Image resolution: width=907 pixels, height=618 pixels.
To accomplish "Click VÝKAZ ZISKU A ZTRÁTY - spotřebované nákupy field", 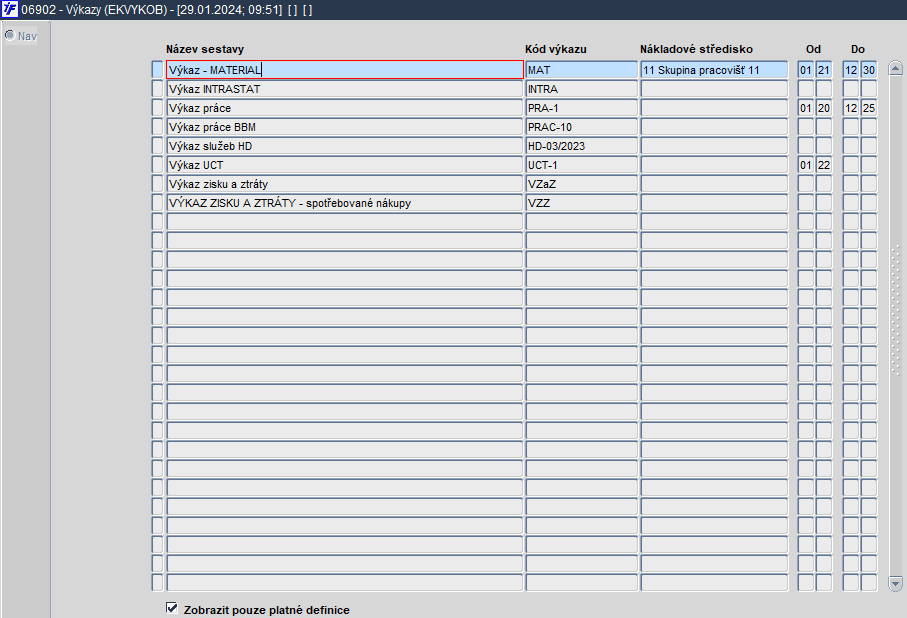I will pos(345,203).
